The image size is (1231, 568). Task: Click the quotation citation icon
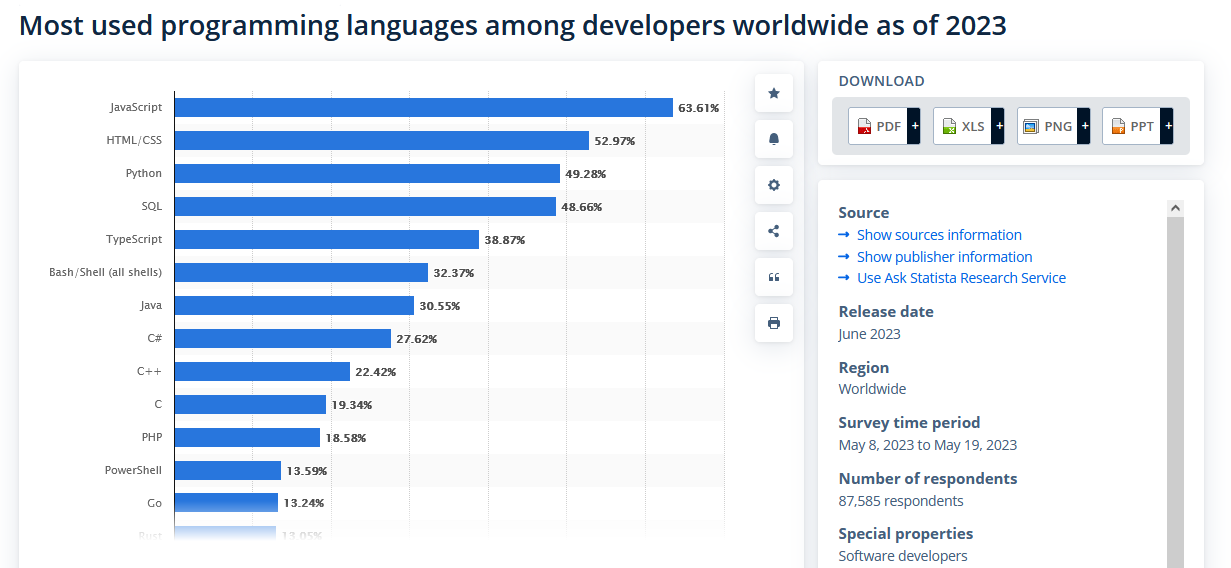774,277
